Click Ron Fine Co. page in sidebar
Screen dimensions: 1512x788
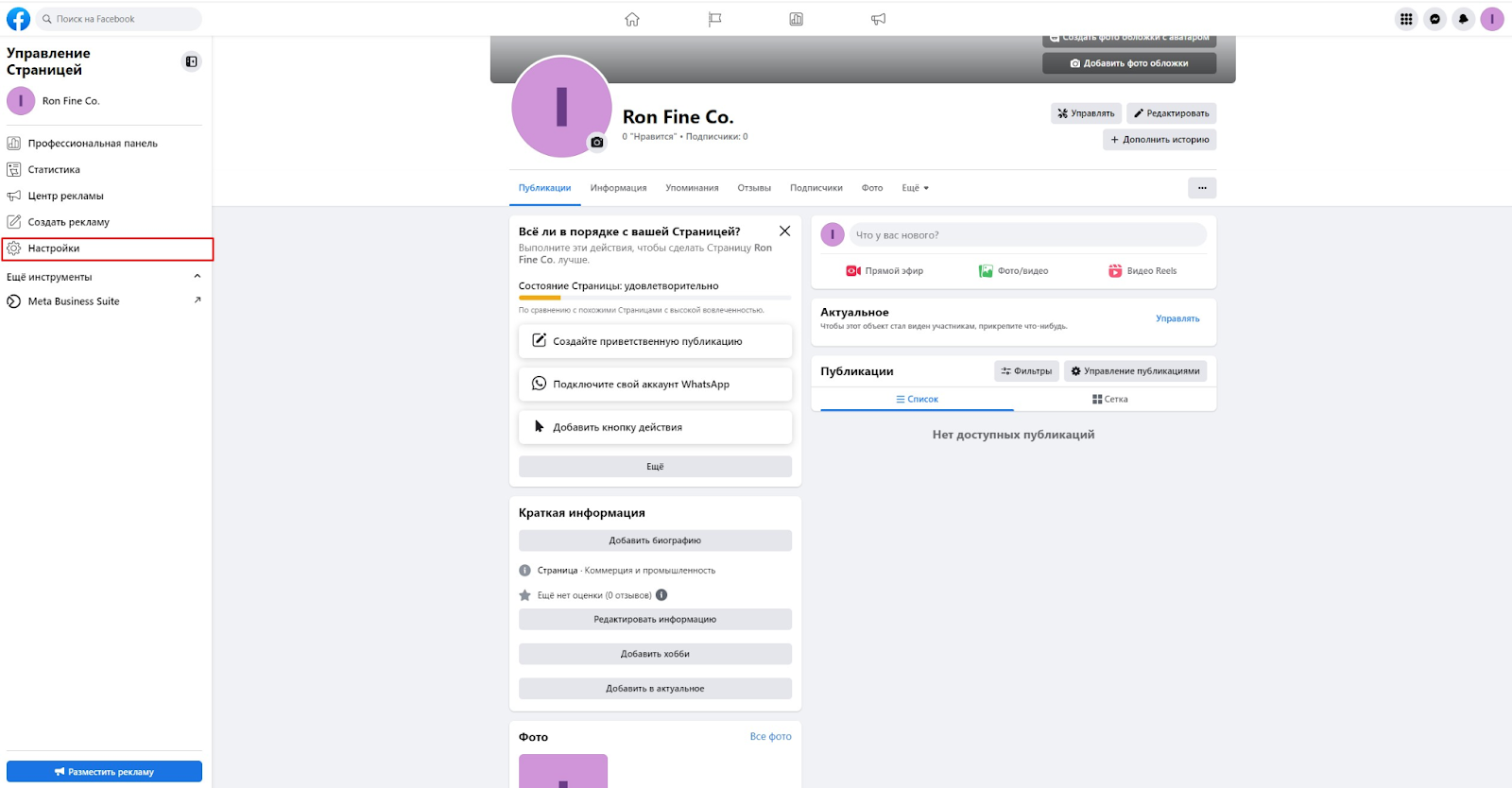(x=104, y=101)
